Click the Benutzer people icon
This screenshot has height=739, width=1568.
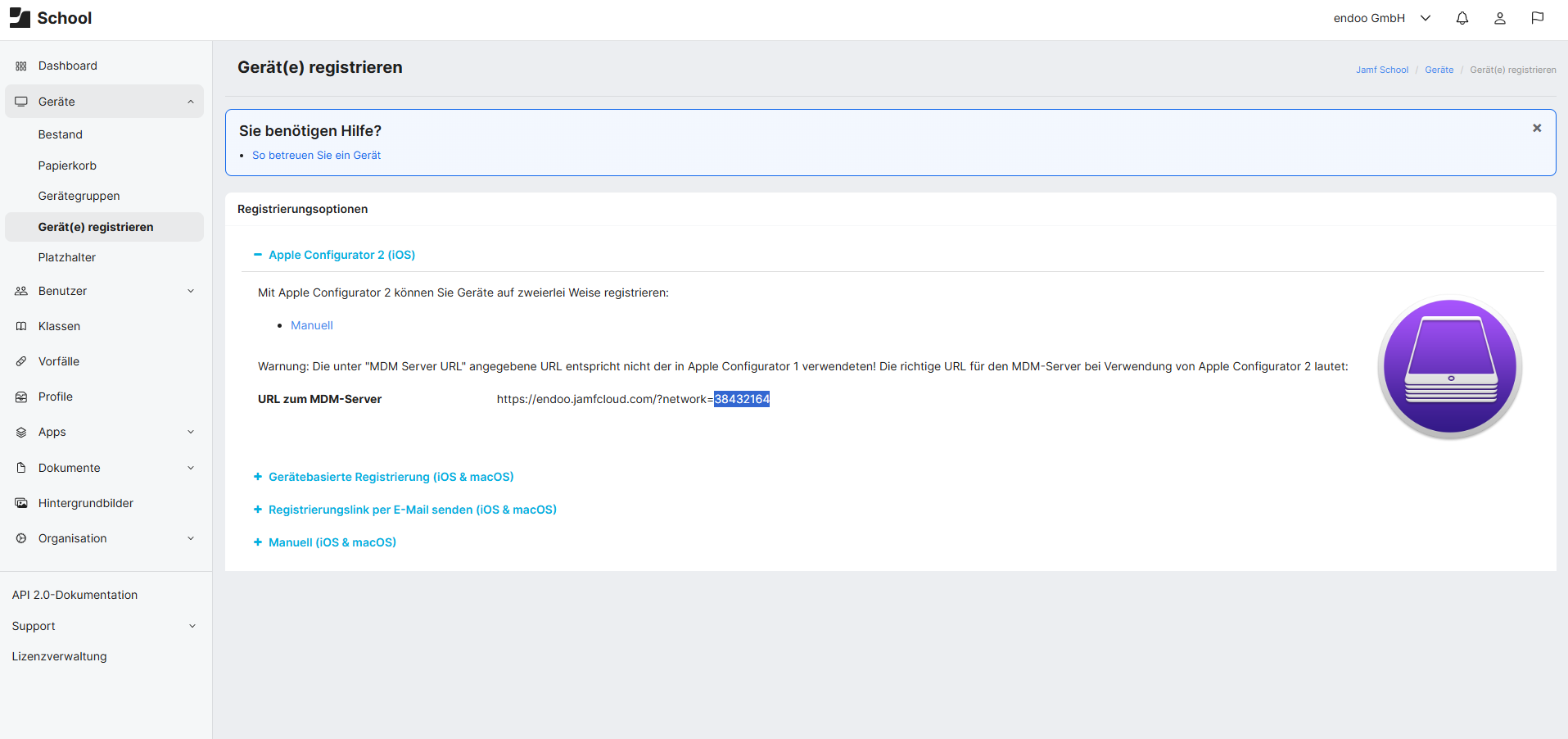(x=21, y=291)
